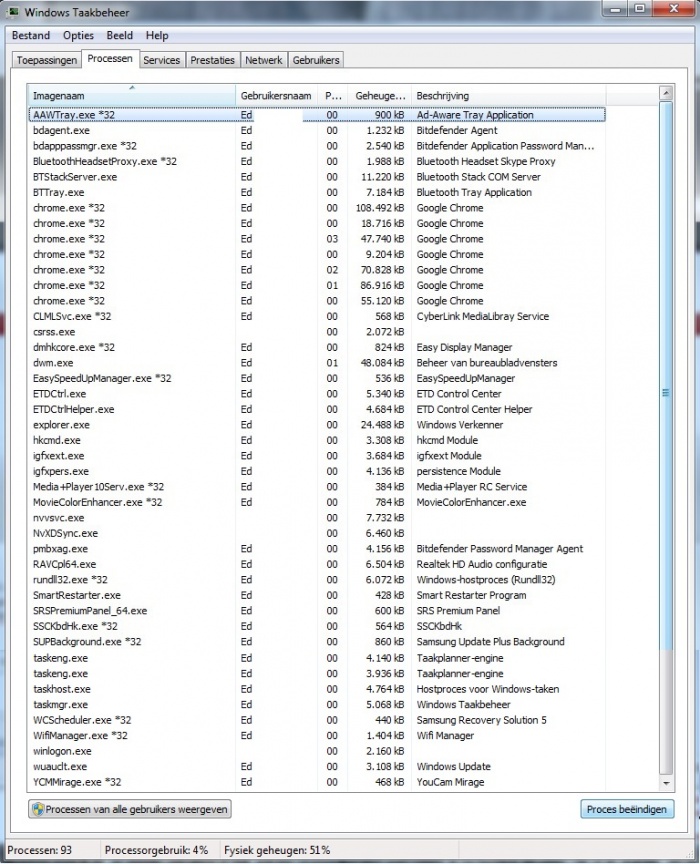Select the ETDCtrl.exe process

[x=316, y=394]
